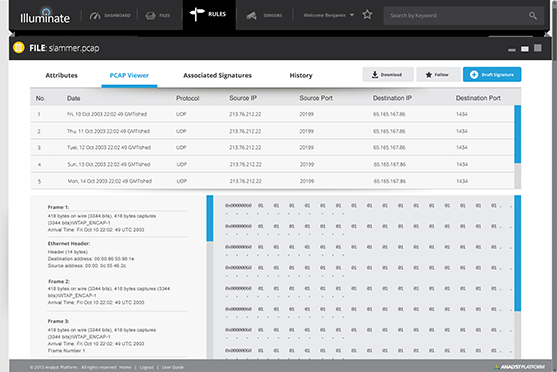Click the Illuminate logo

pos(45,16)
